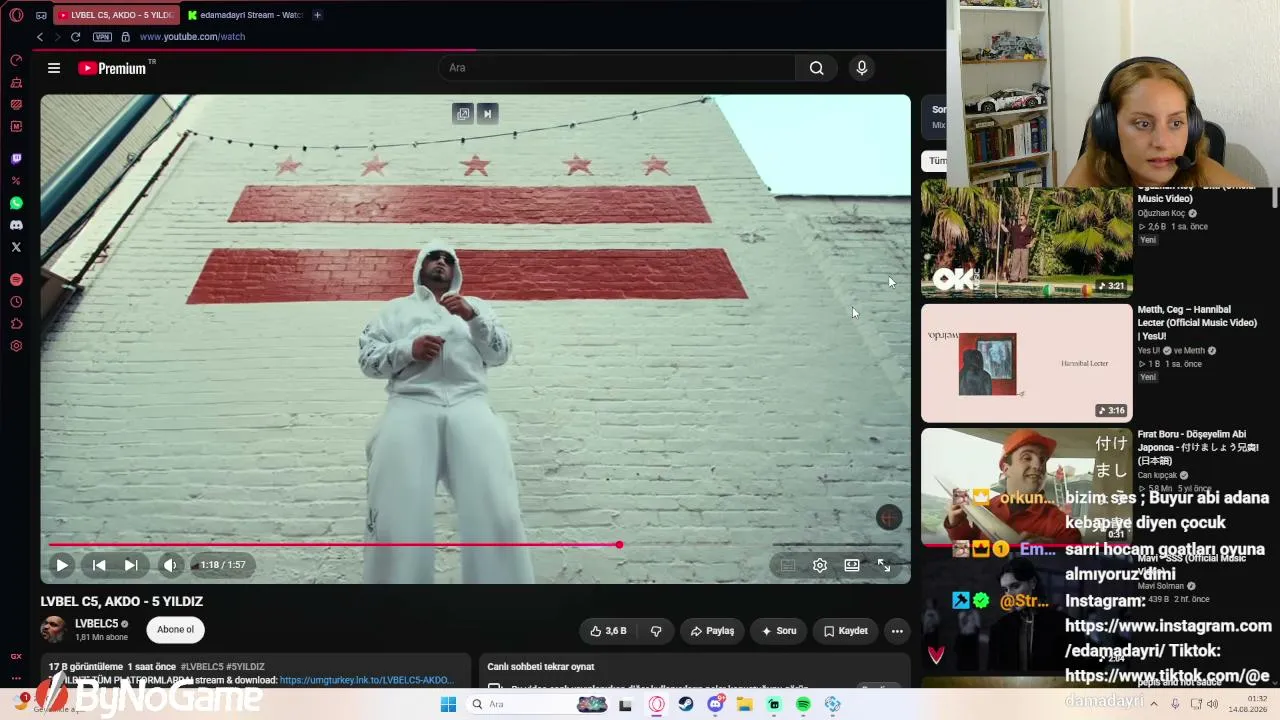The image size is (1280, 720).
Task: Open the Oğuzhan Koç music video thumbnail
Action: click(x=1027, y=239)
